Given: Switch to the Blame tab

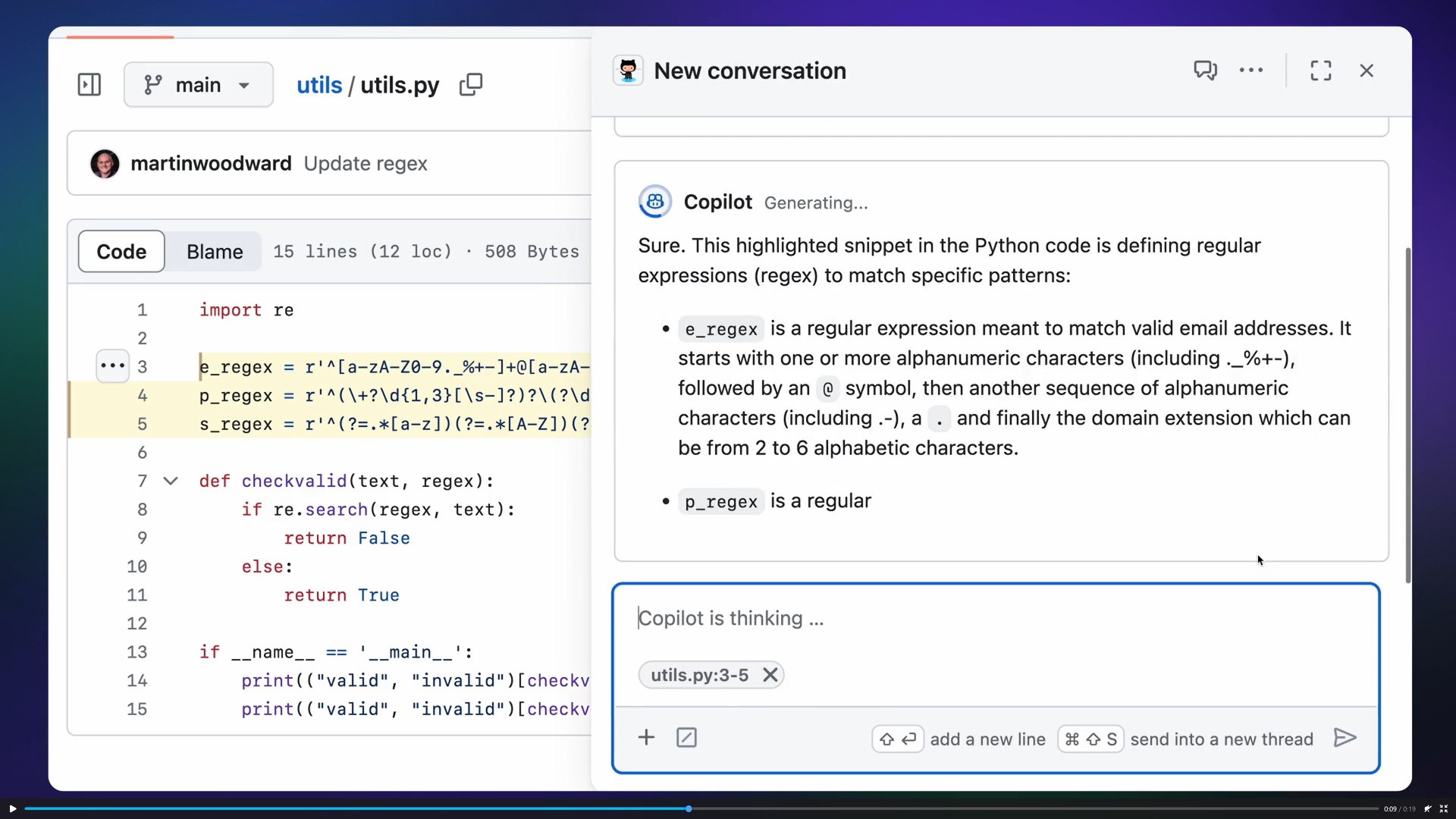Looking at the screenshot, I should click(x=215, y=251).
